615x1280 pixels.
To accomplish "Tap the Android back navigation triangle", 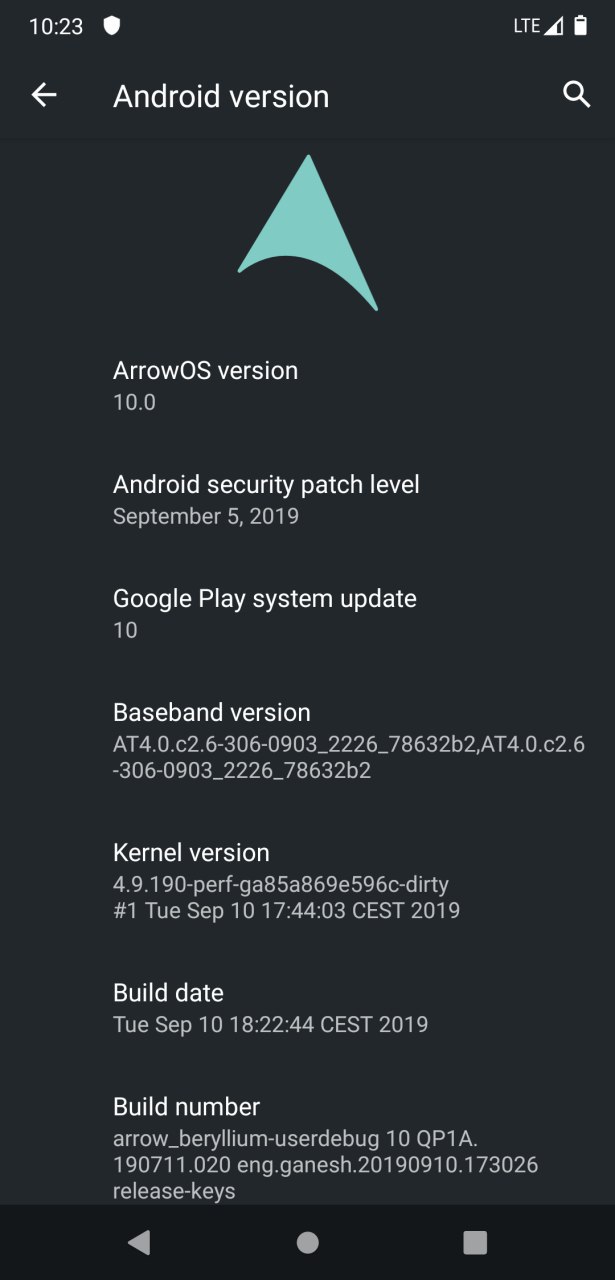I will tap(139, 1242).
